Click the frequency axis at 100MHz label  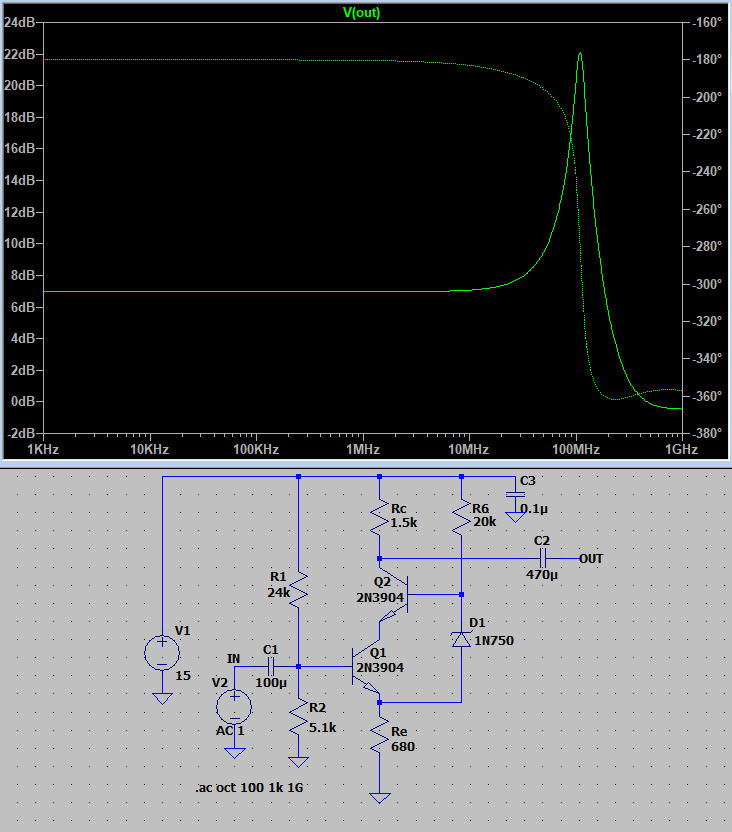click(575, 450)
